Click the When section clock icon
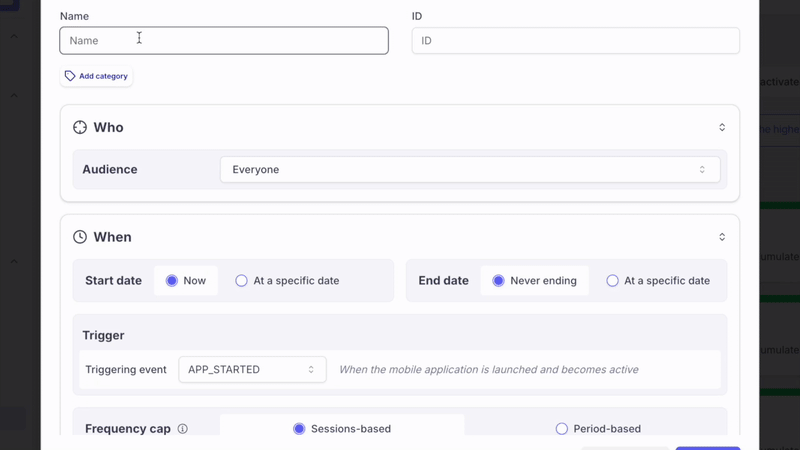The height and width of the screenshot is (450, 800). (80, 237)
